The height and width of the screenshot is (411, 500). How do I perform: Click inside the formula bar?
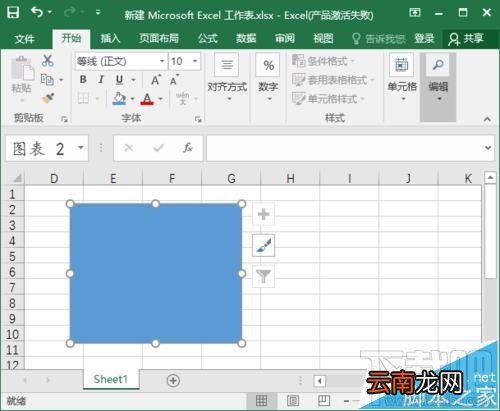[x=345, y=148]
